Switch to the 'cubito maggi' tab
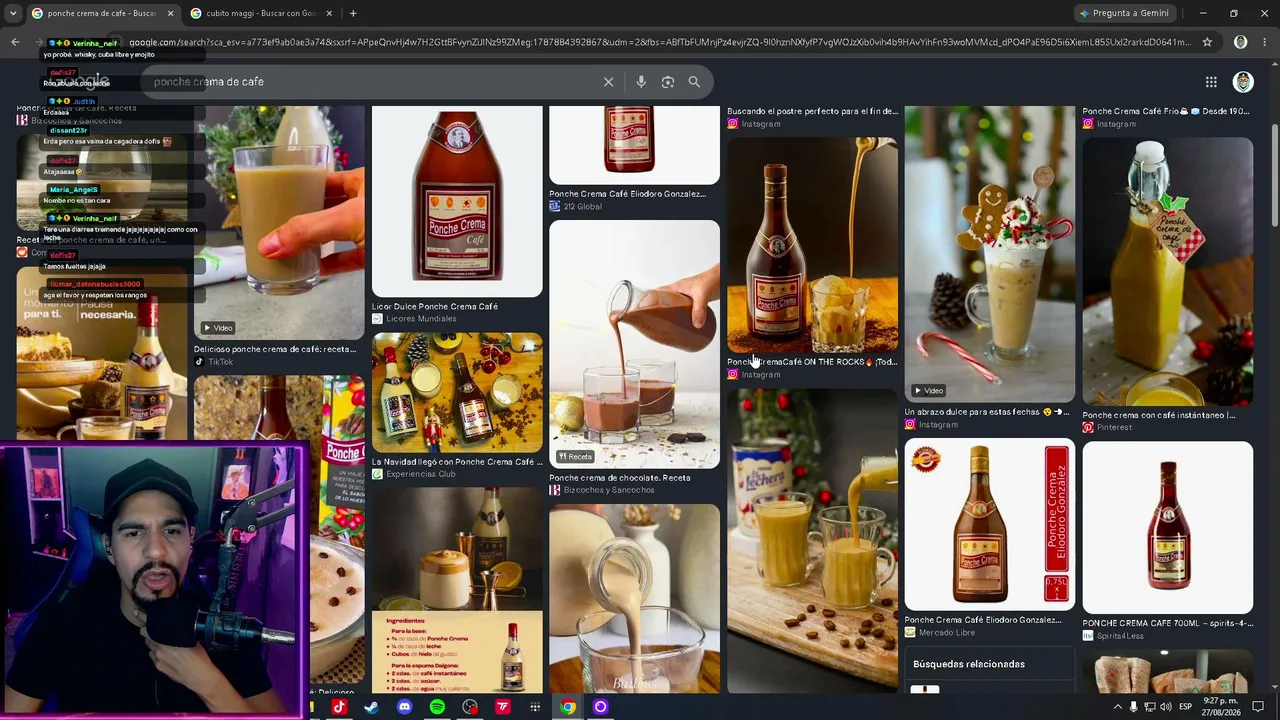Viewport: 1280px width, 720px height. coord(262,13)
